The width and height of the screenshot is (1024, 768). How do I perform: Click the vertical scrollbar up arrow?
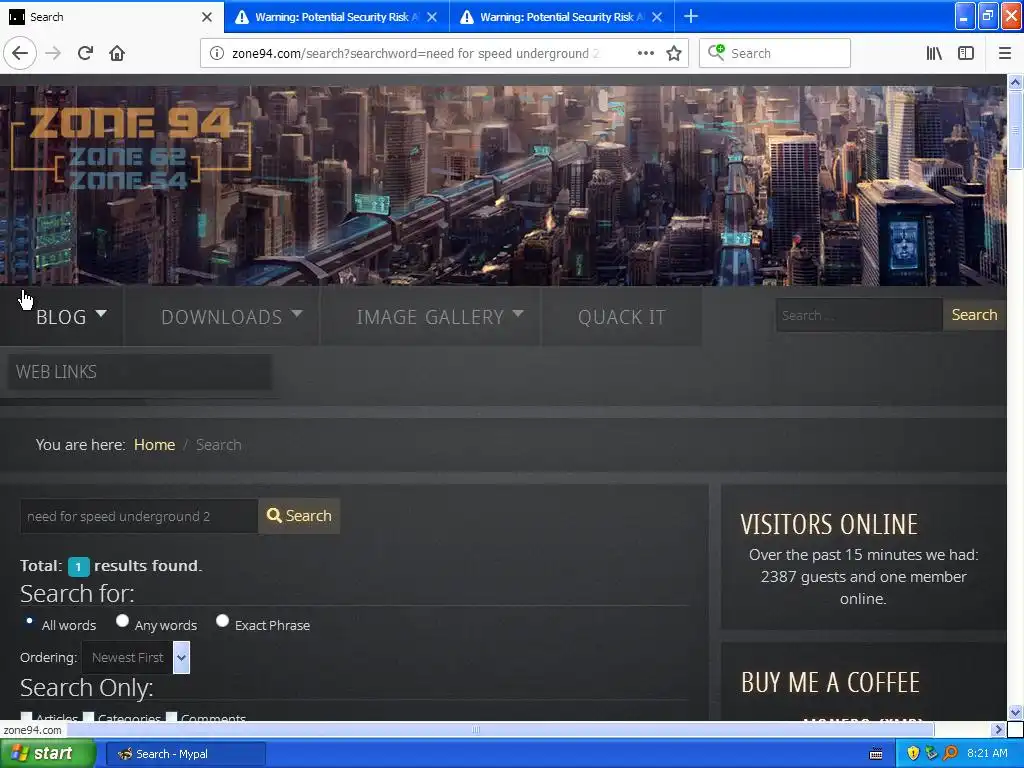coord(1015,82)
